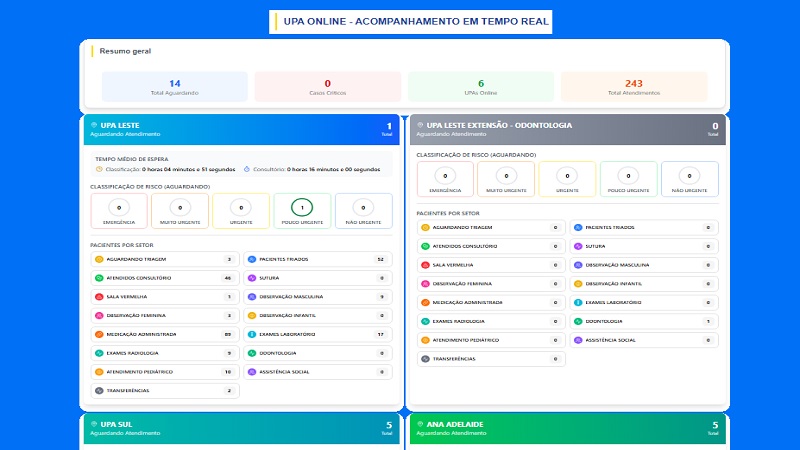Click the Tempo Médio de Espera heading
This screenshot has height=450, width=800.
132,159
